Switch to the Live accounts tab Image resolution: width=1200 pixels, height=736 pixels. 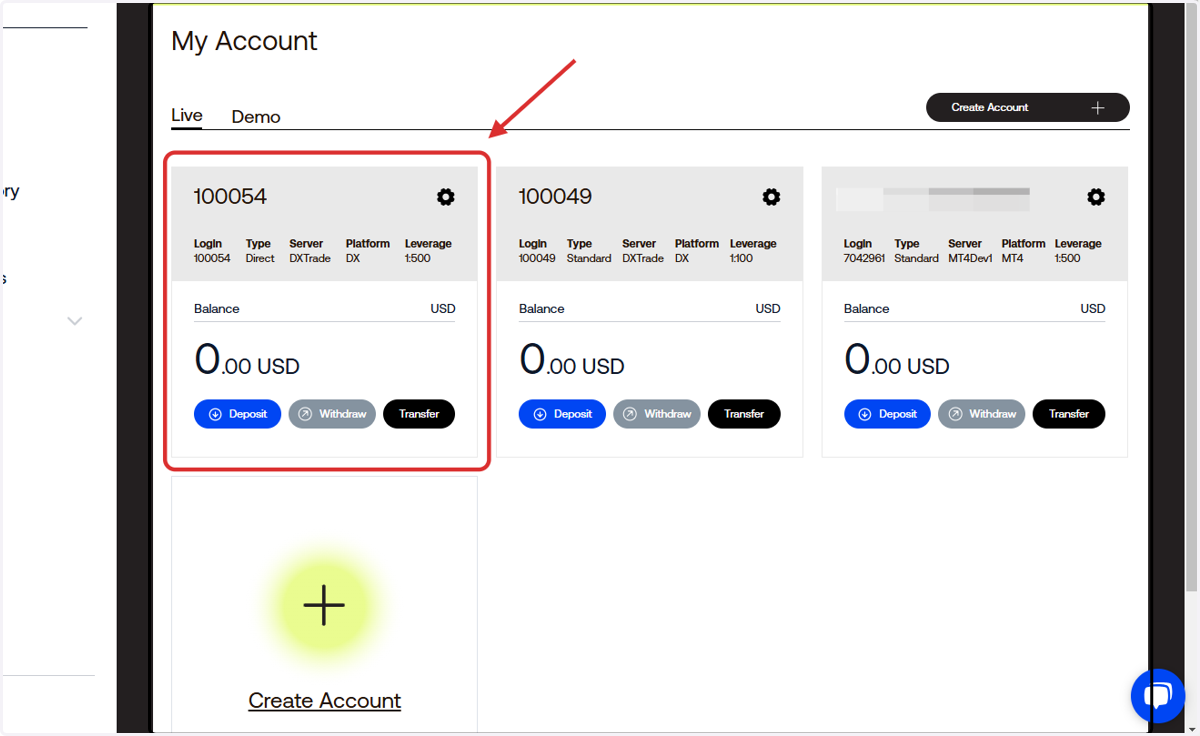click(187, 116)
